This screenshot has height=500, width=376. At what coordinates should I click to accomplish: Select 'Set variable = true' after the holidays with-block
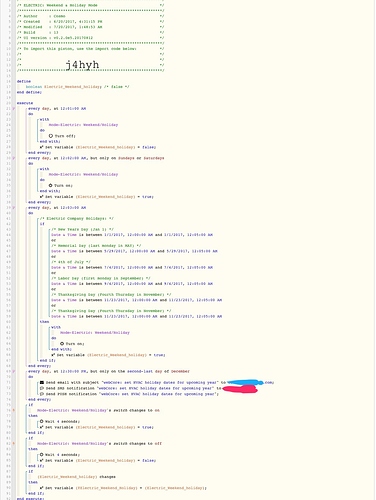point(108,355)
